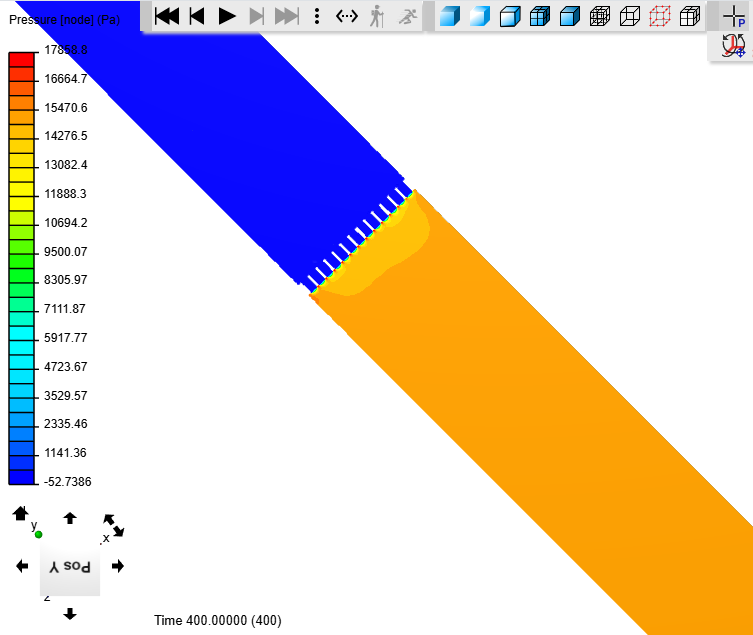
Task: Select the second light-blue smooth shaded cube
Action: click(x=480, y=16)
